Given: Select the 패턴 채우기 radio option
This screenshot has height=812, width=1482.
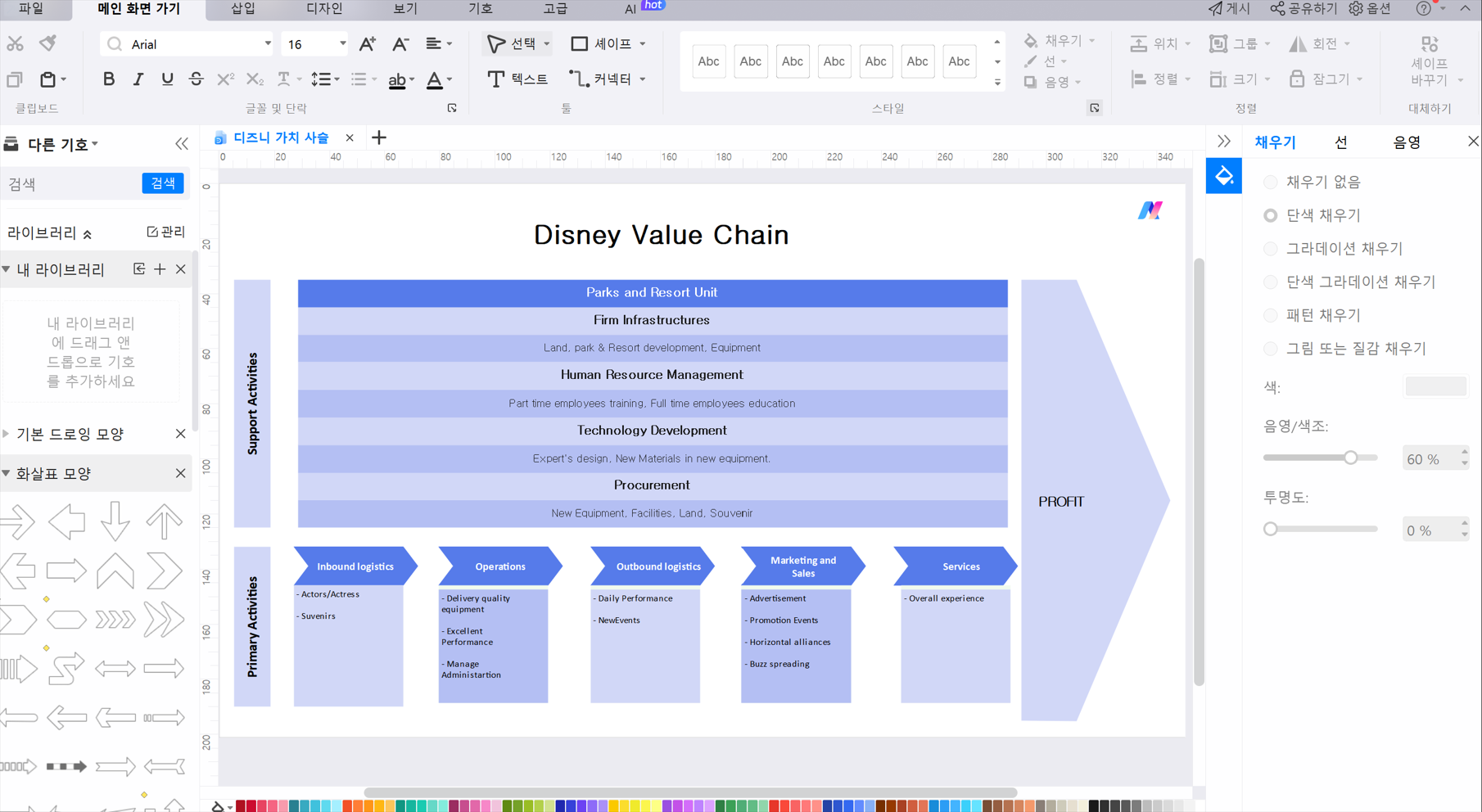Looking at the screenshot, I should click(x=1271, y=315).
